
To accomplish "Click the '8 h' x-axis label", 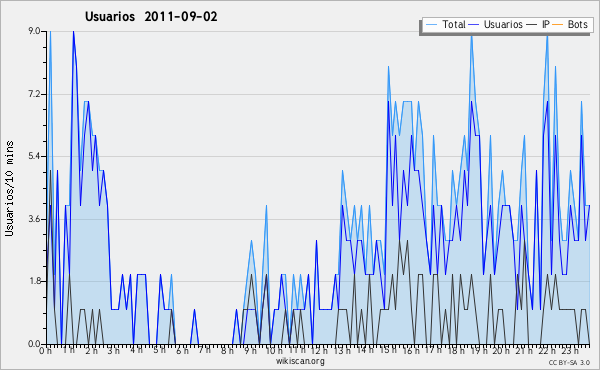I will coord(227,350).
